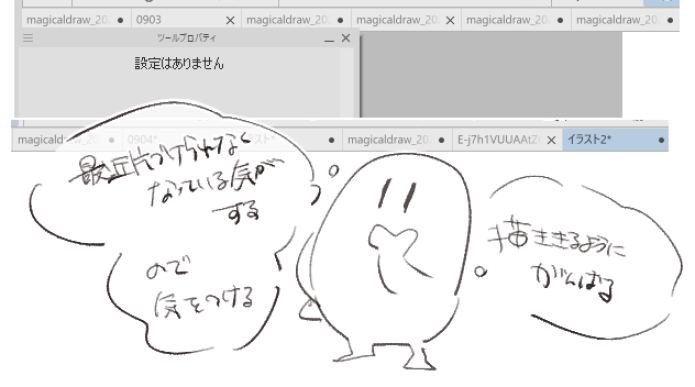This screenshot has width=695, height=387.
Task: Click the unsaved dot on the magicaldraw tab beside E-j7h1VUUAAtZ
Action: click(x=441, y=140)
